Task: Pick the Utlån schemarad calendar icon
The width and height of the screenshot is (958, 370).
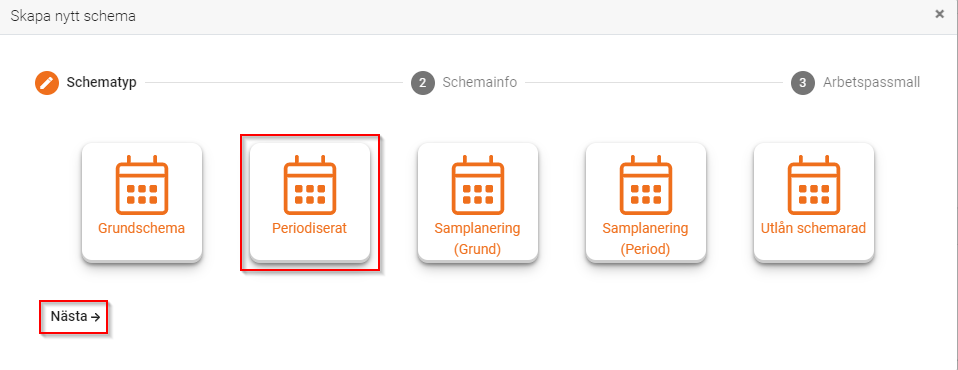Action: pyautogui.click(x=814, y=184)
